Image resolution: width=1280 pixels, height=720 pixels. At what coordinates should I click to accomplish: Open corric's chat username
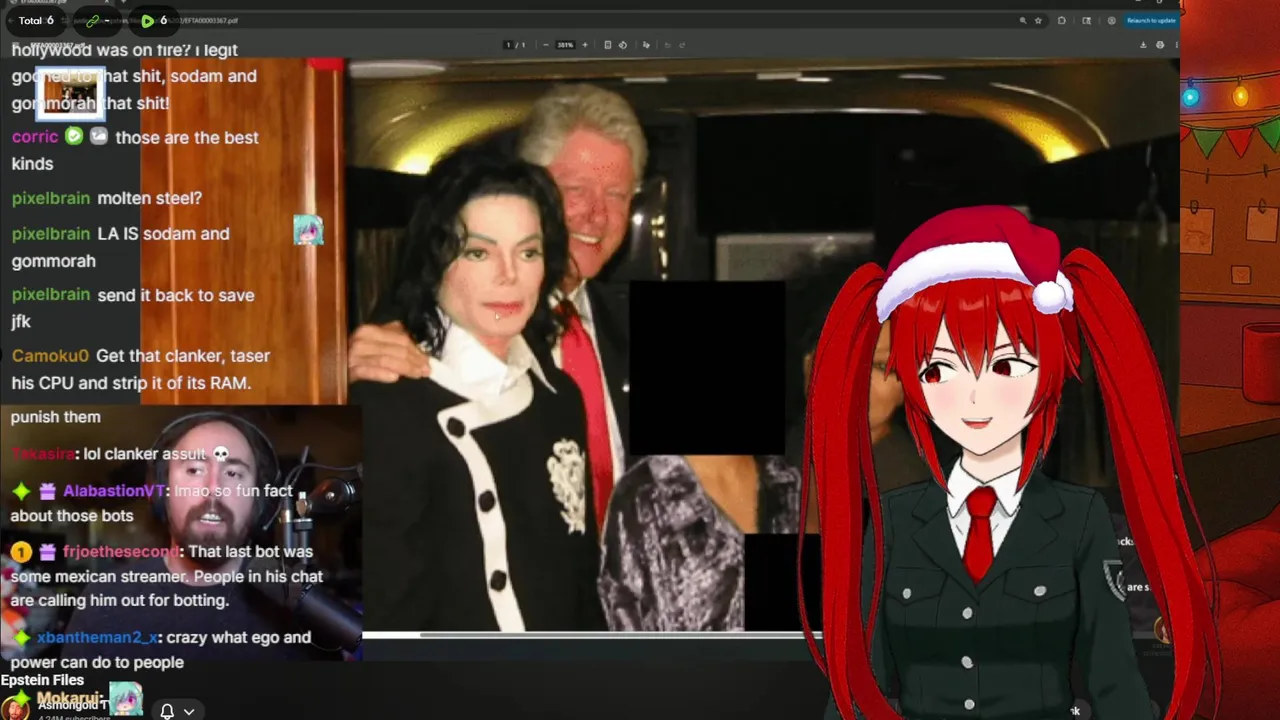tap(35, 137)
